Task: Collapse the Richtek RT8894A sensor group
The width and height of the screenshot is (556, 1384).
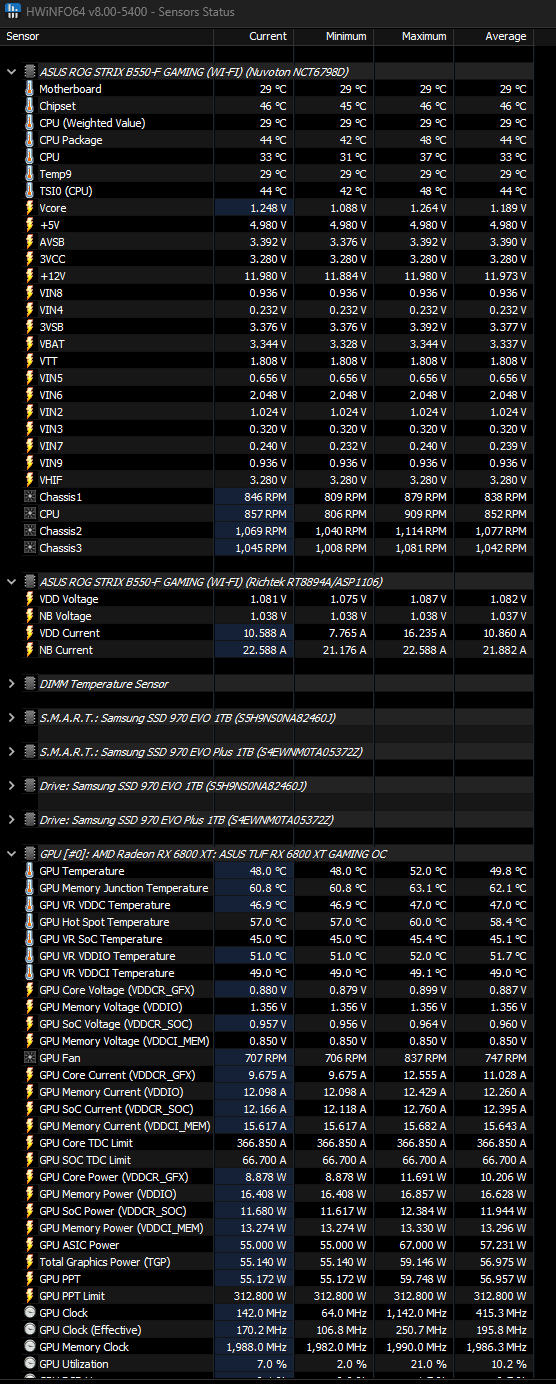Action: tap(11, 582)
